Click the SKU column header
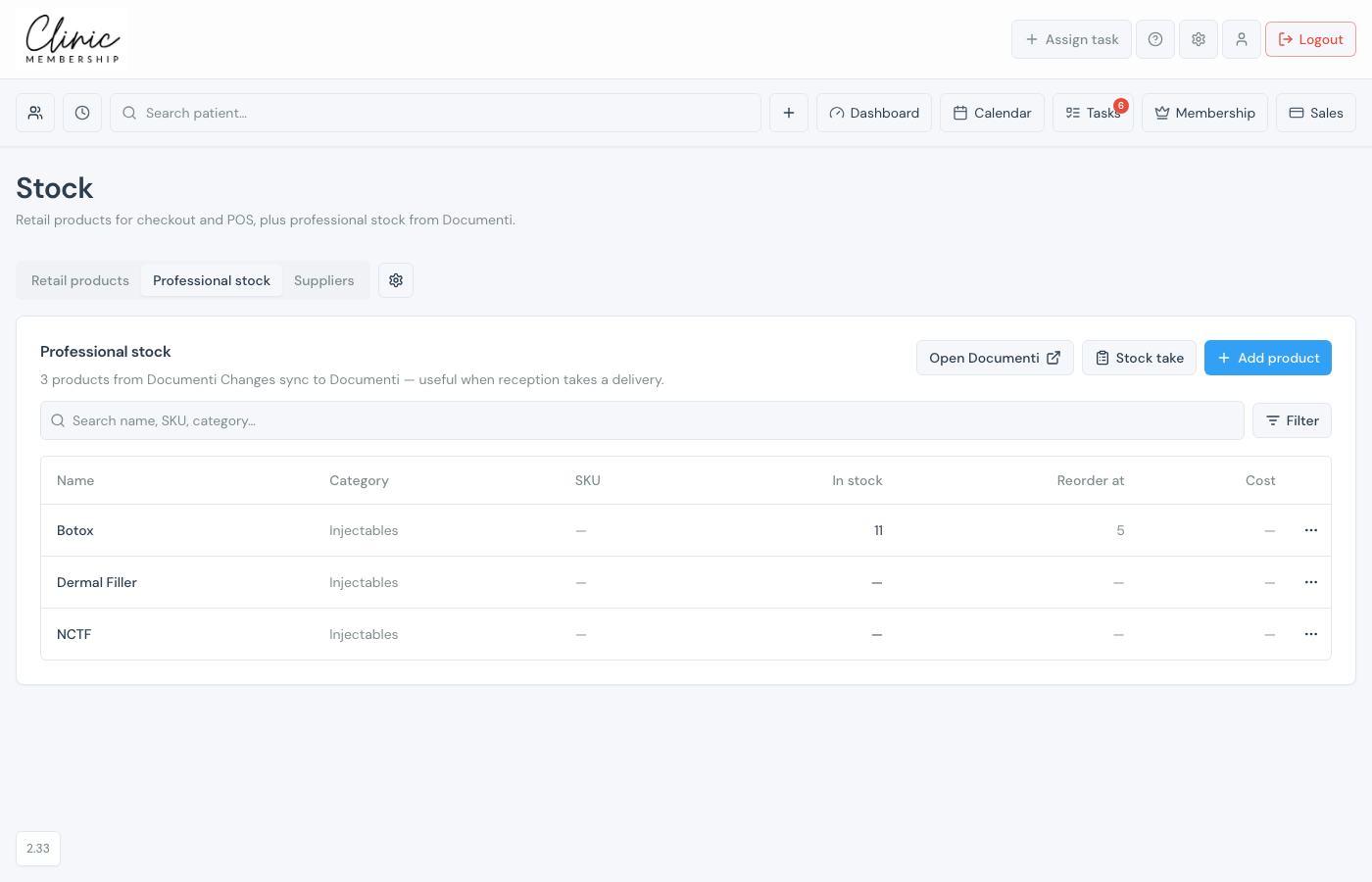Image resolution: width=1372 pixels, height=882 pixels. tap(587, 480)
